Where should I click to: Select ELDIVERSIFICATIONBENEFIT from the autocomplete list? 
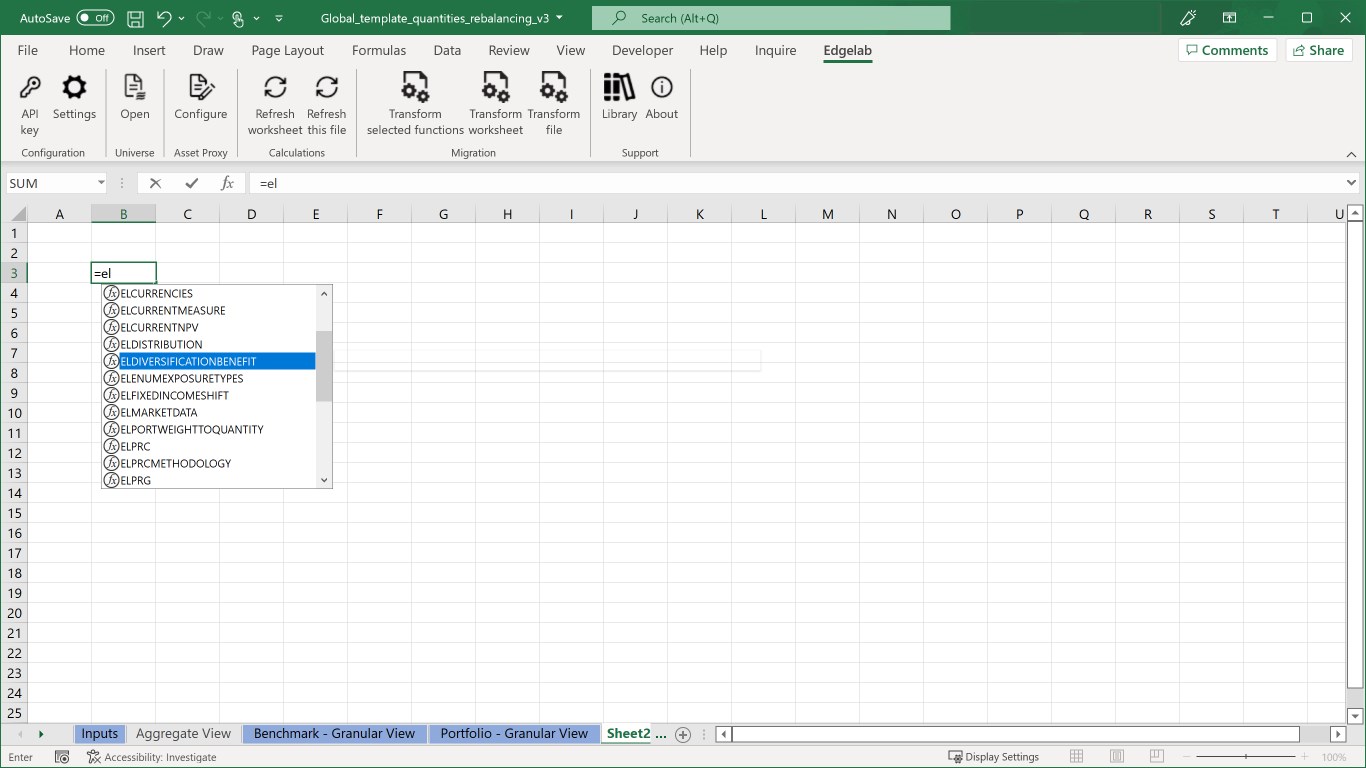[210, 361]
